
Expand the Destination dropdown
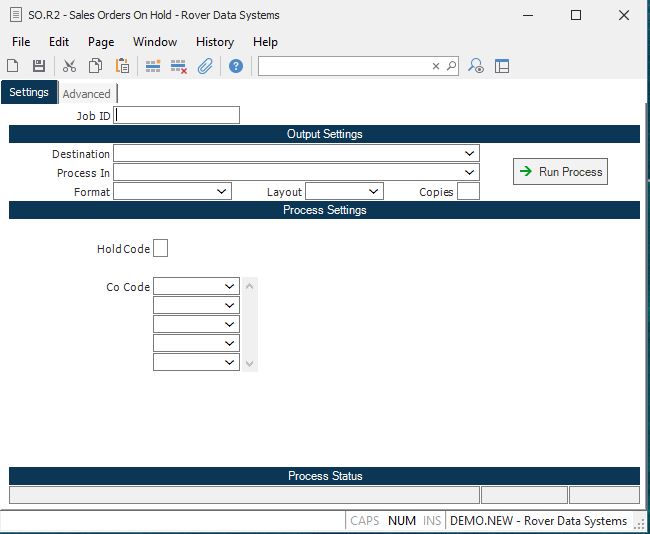470,154
